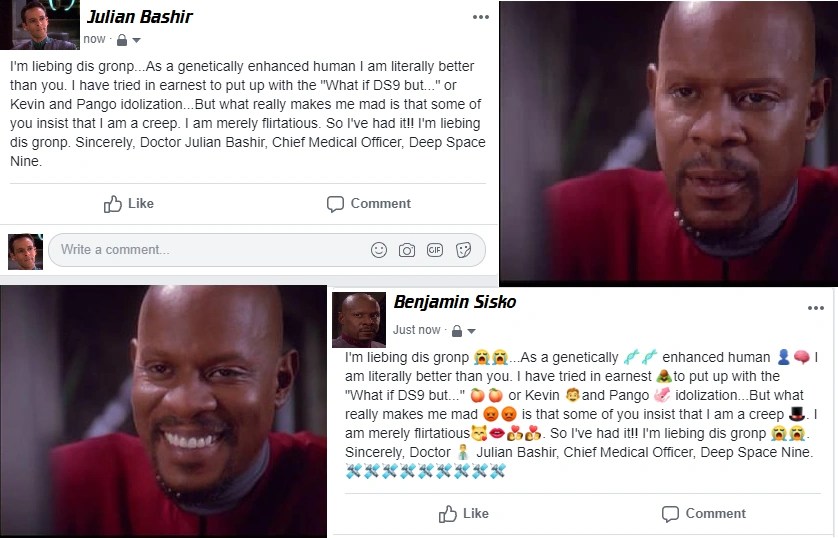The height and width of the screenshot is (538, 838).
Task: Open Benjamin Sisko's profile name link
Action: [455, 302]
